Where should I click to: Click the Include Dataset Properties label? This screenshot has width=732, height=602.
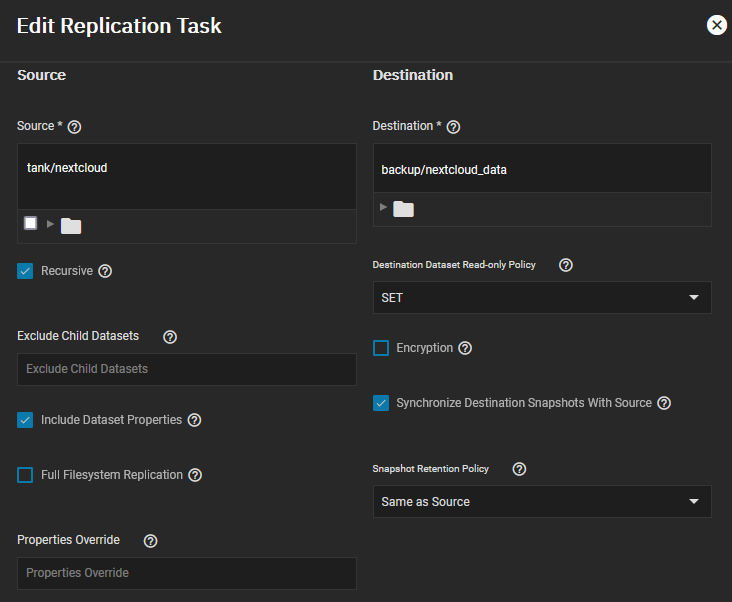pyautogui.click(x=112, y=420)
